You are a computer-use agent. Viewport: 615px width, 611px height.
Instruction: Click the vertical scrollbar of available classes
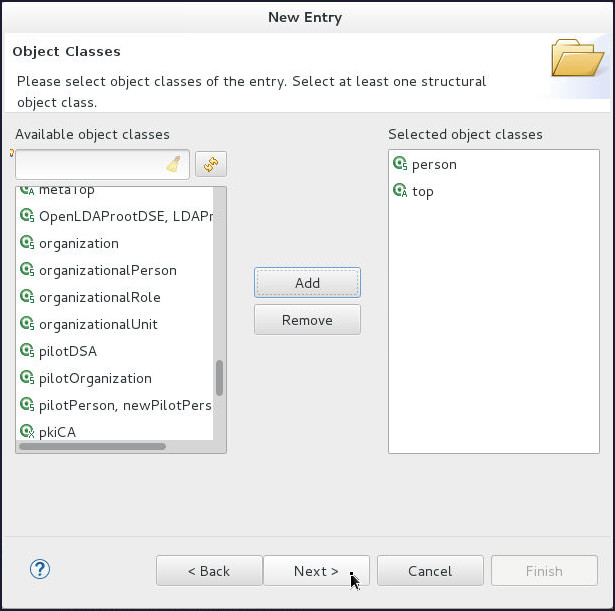point(219,377)
